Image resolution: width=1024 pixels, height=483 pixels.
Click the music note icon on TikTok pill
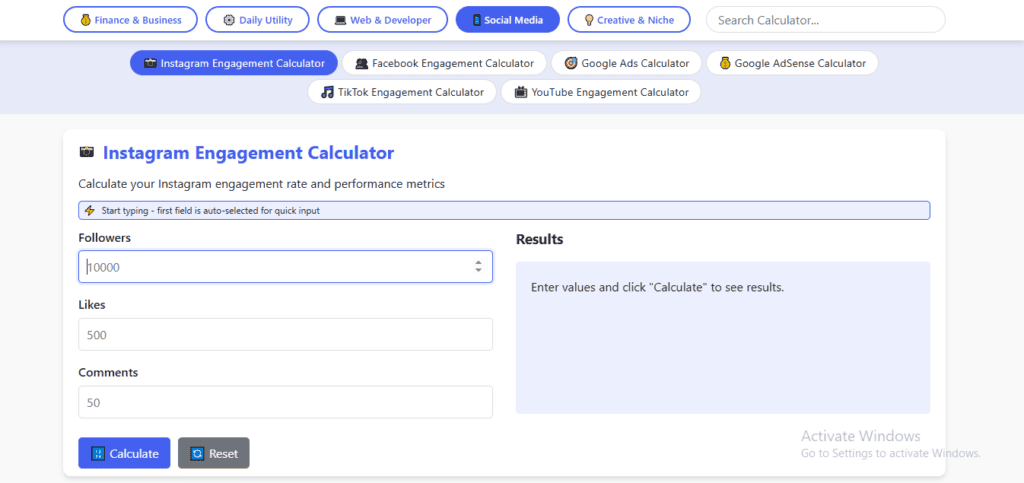click(x=327, y=92)
